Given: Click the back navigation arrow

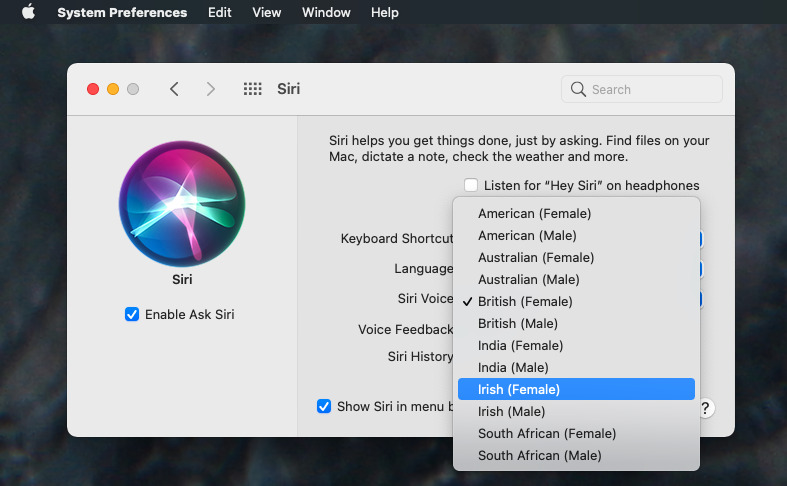Looking at the screenshot, I should pos(174,89).
